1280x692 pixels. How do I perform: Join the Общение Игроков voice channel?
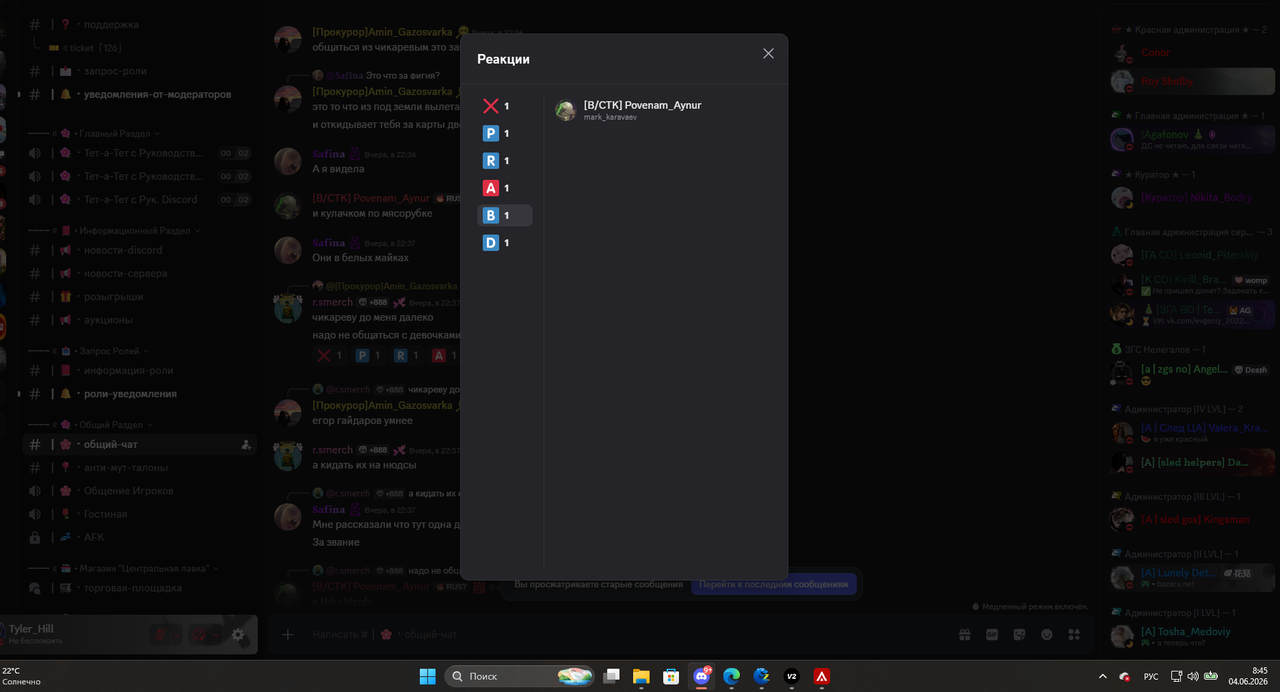[x=140, y=491]
